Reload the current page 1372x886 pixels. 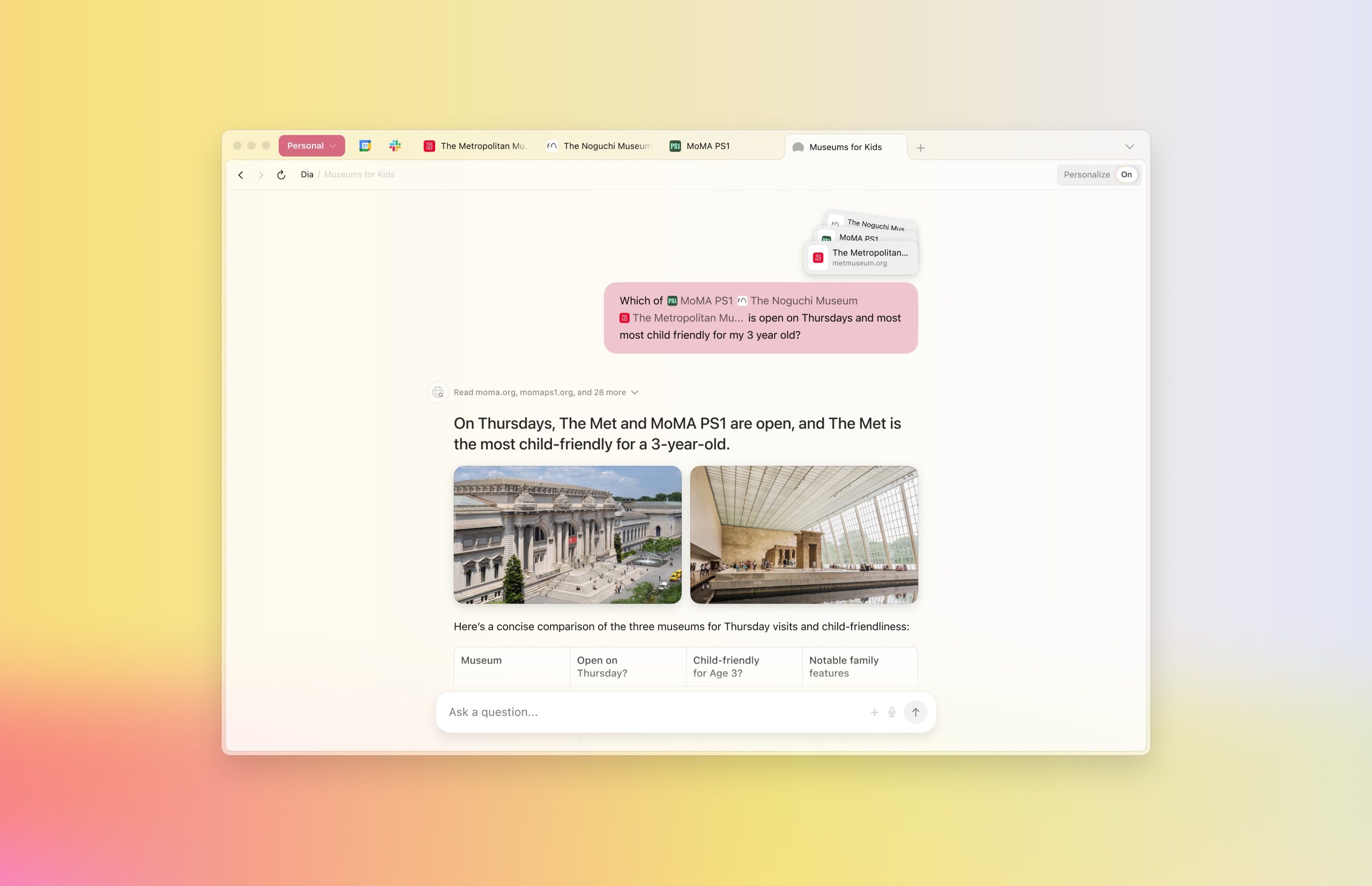pos(281,174)
